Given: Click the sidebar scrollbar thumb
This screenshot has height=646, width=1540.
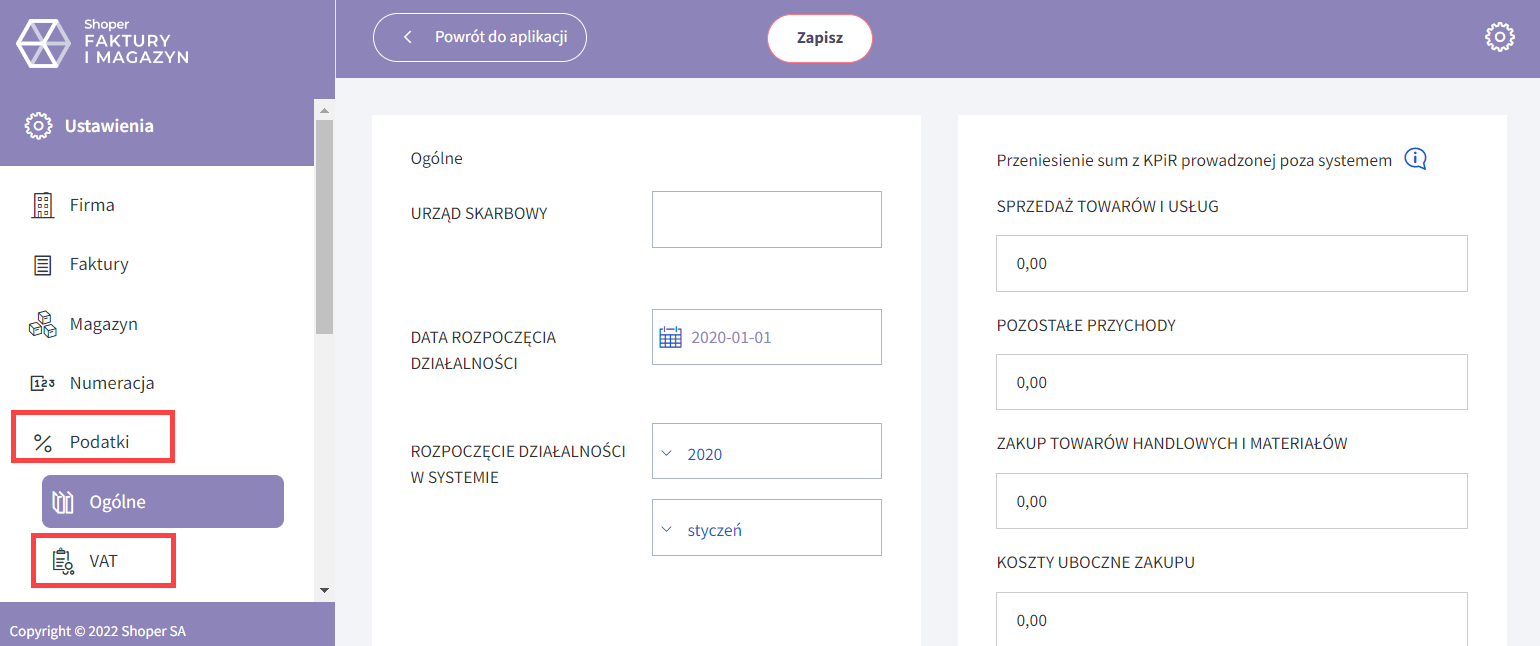Looking at the screenshot, I should (x=323, y=226).
